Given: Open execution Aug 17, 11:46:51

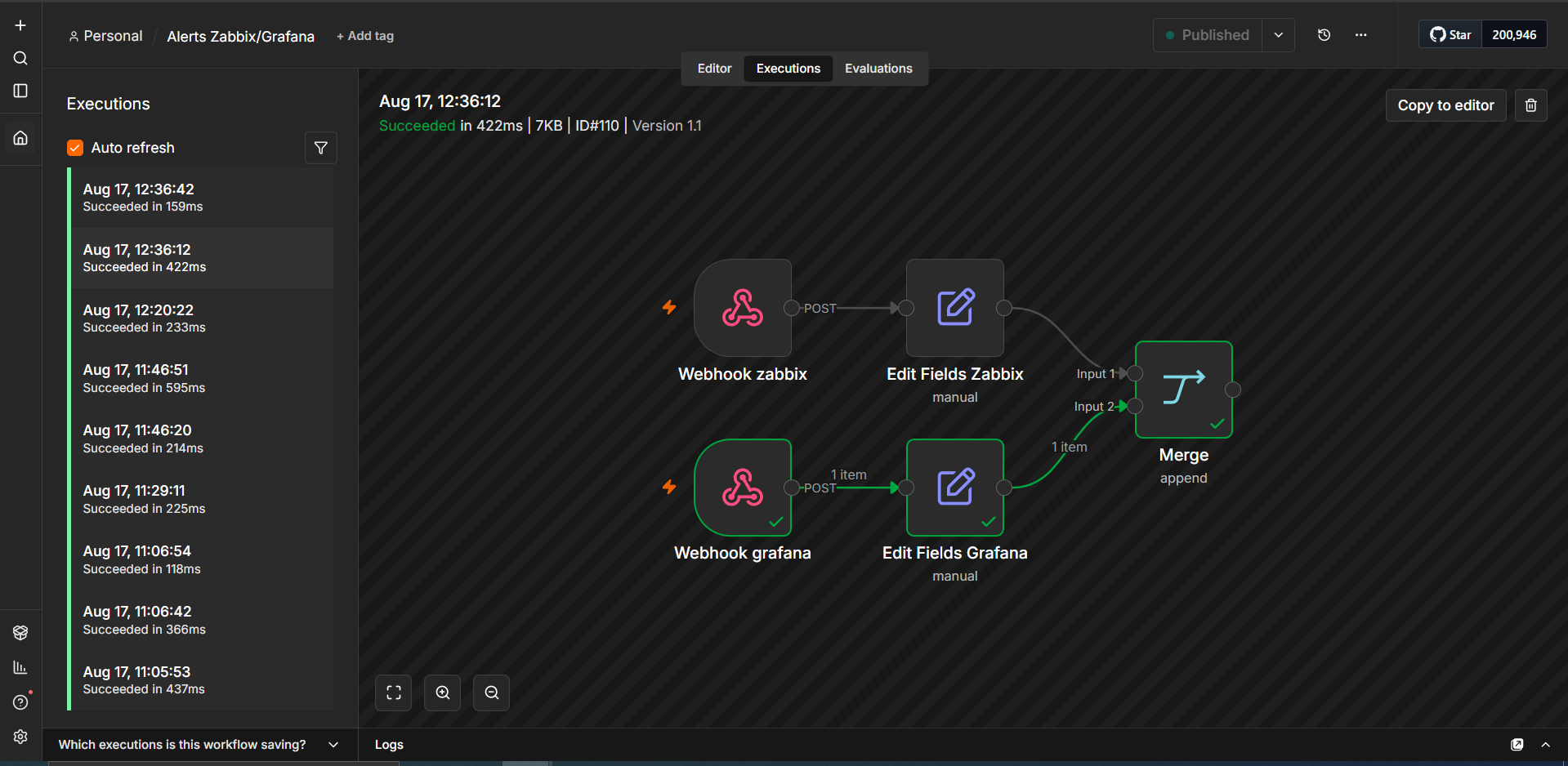Looking at the screenshot, I should click(x=203, y=378).
